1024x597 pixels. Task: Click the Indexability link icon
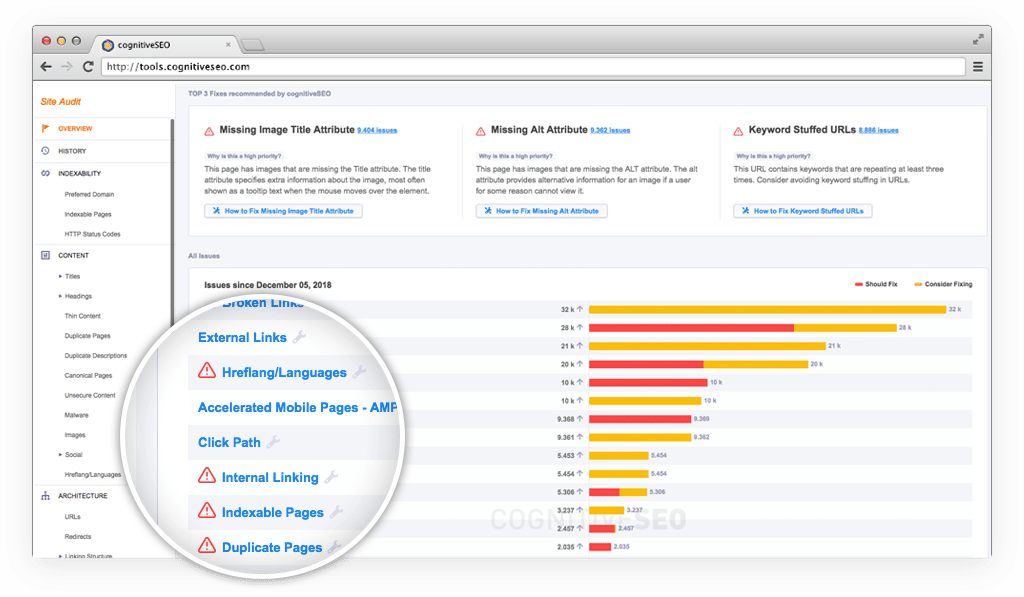45,173
